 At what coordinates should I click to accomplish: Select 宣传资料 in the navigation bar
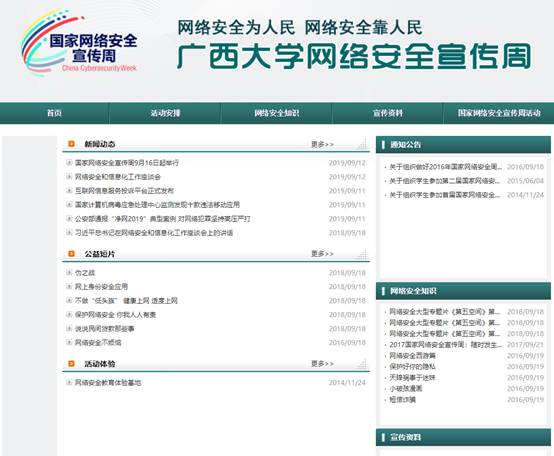388,113
